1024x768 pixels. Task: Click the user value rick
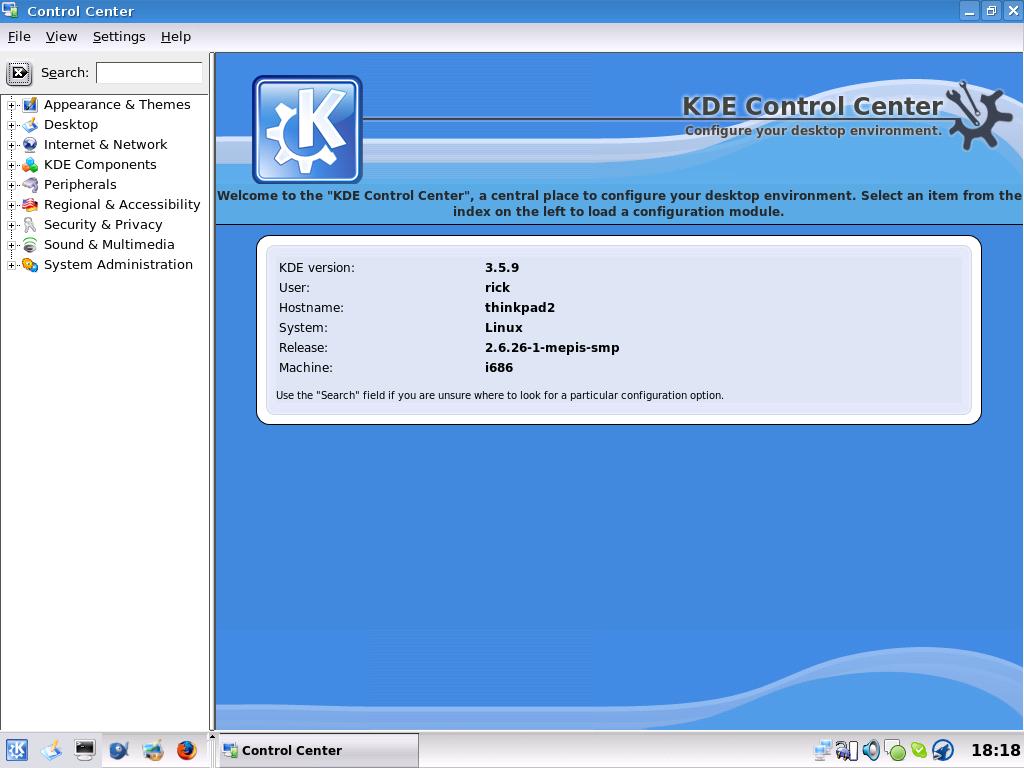coord(497,287)
